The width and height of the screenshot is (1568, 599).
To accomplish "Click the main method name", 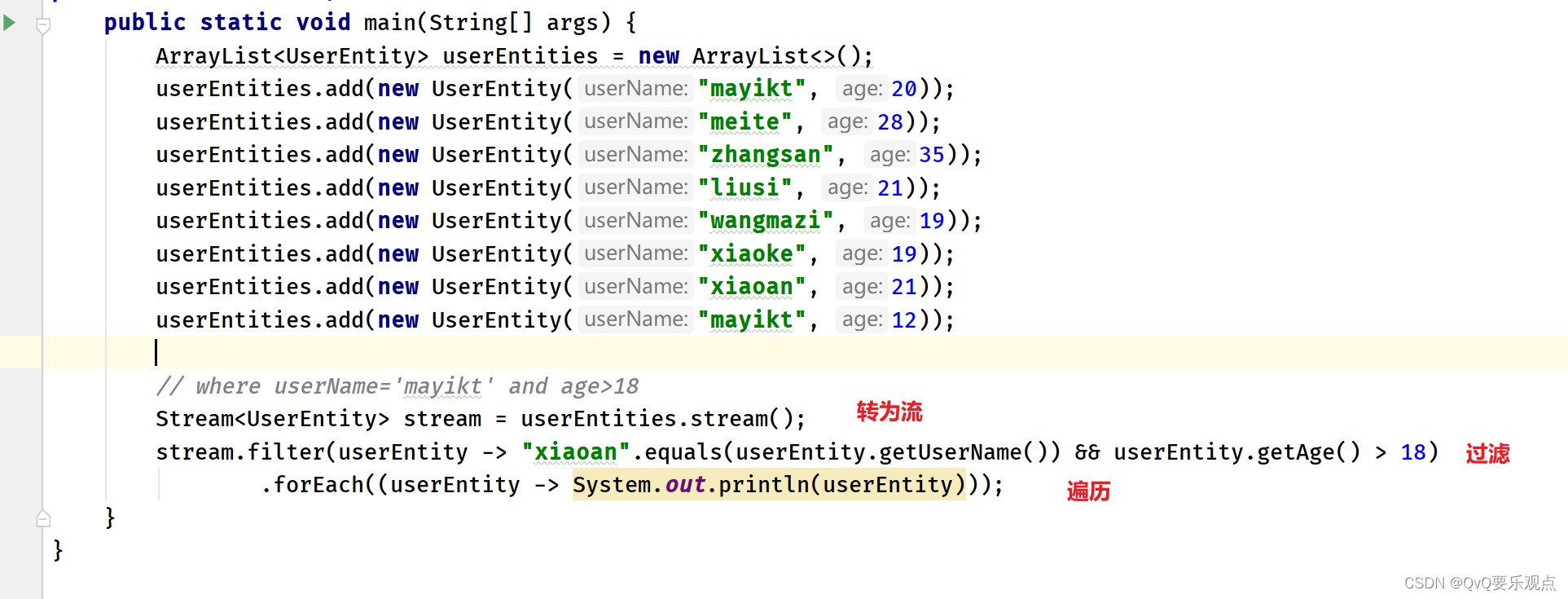I will [389, 22].
